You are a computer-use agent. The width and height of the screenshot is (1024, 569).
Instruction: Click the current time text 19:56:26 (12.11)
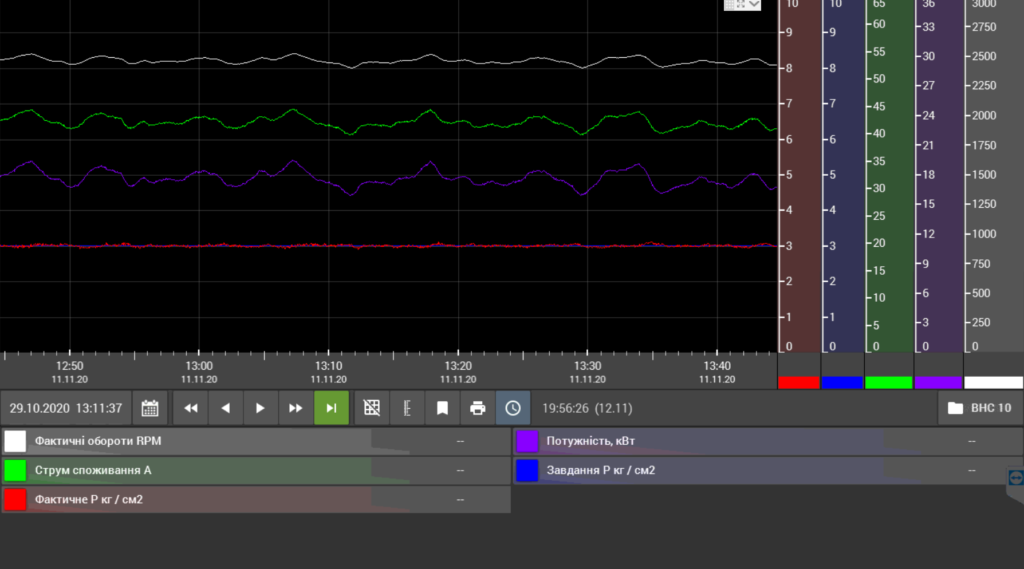pyautogui.click(x=587, y=408)
